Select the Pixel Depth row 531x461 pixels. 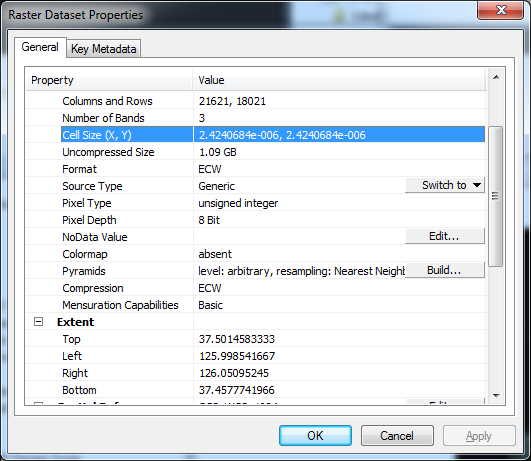click(x=256, y=220)
